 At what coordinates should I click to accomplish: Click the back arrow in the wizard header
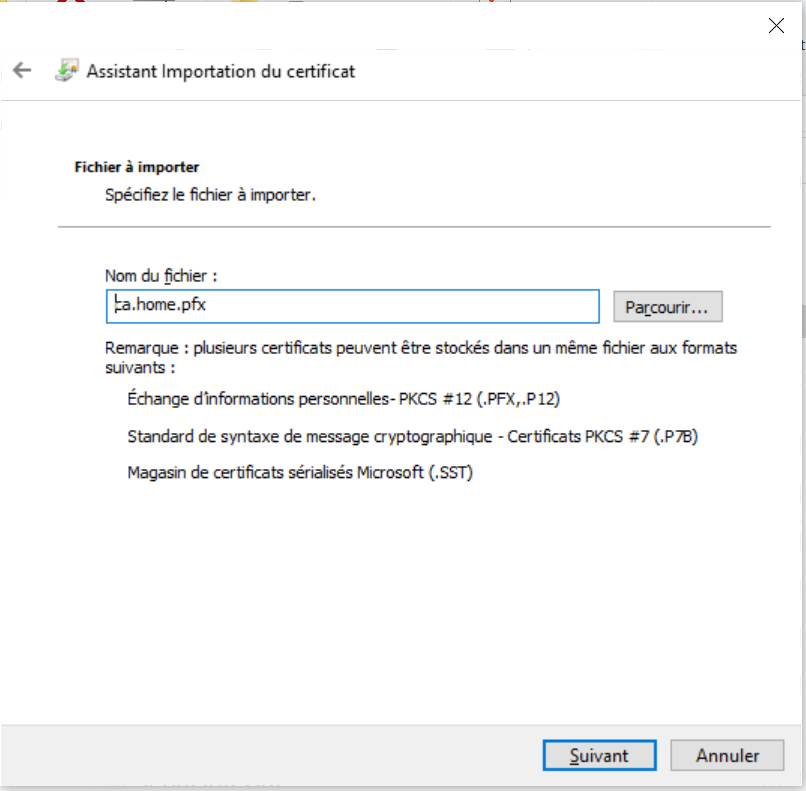pyautogui.click(x=22, y=71)
